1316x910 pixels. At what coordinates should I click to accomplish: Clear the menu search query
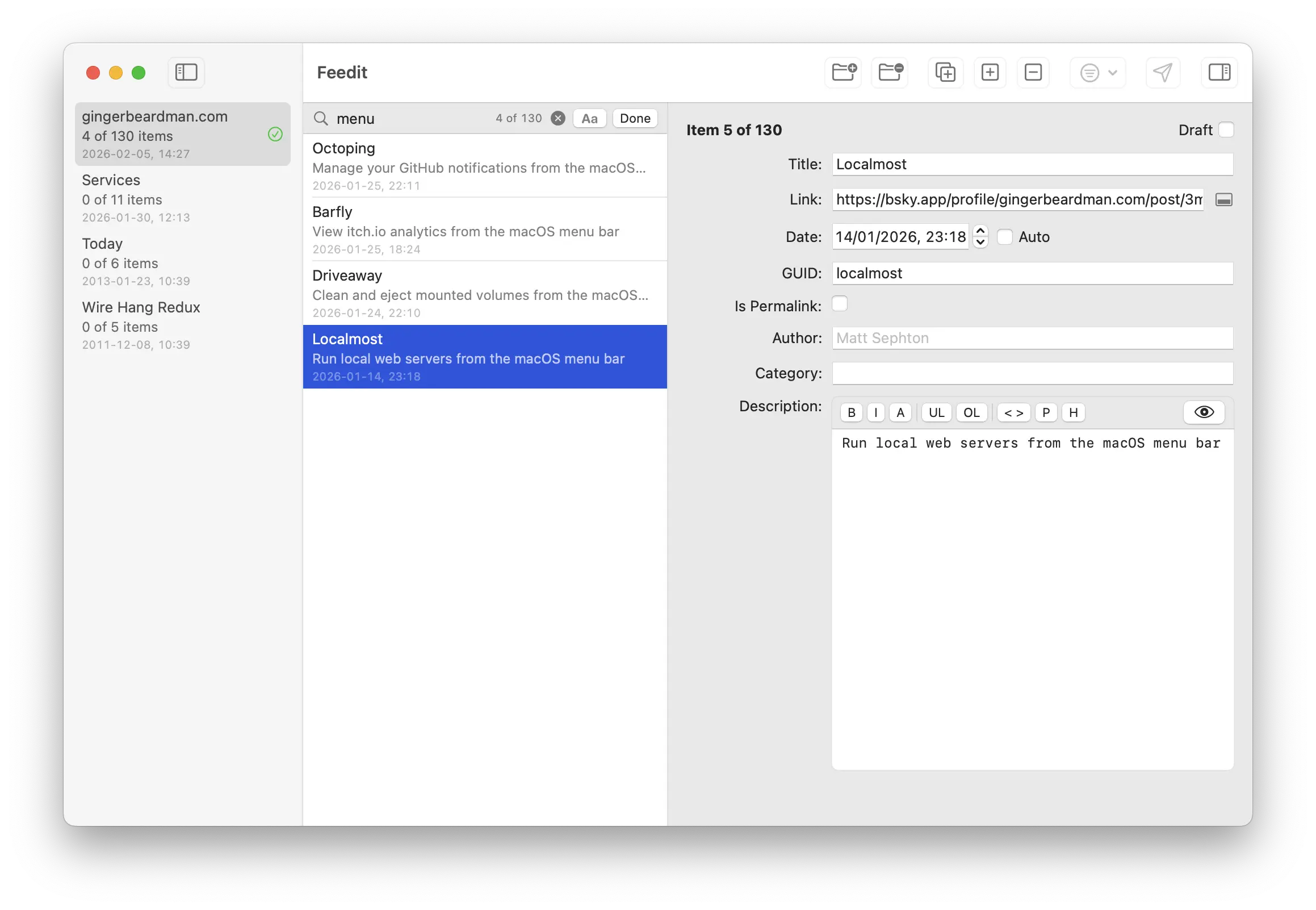pos(558,118)
